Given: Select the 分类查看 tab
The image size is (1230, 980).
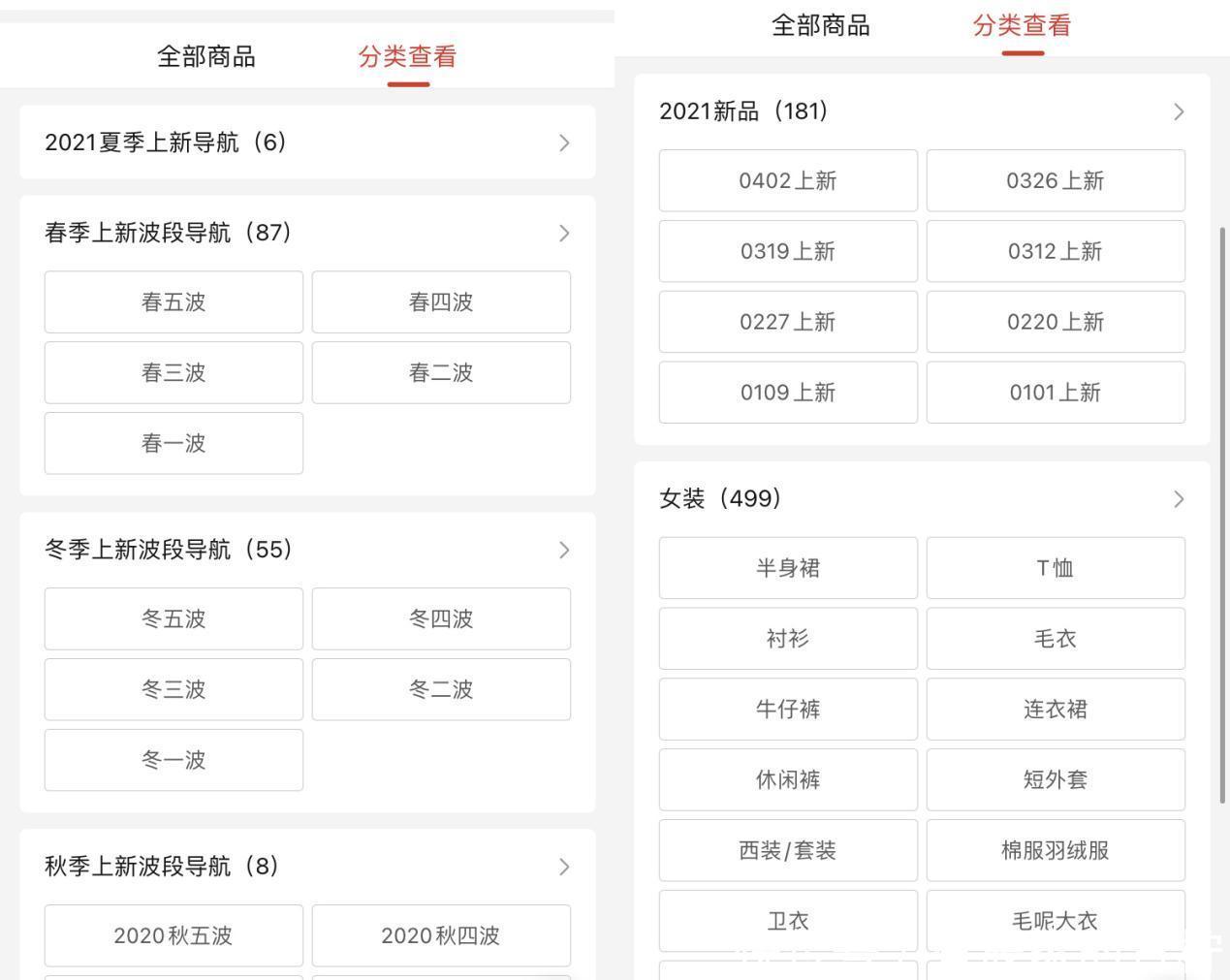Looking at the screenshot, I should (406, 56).
